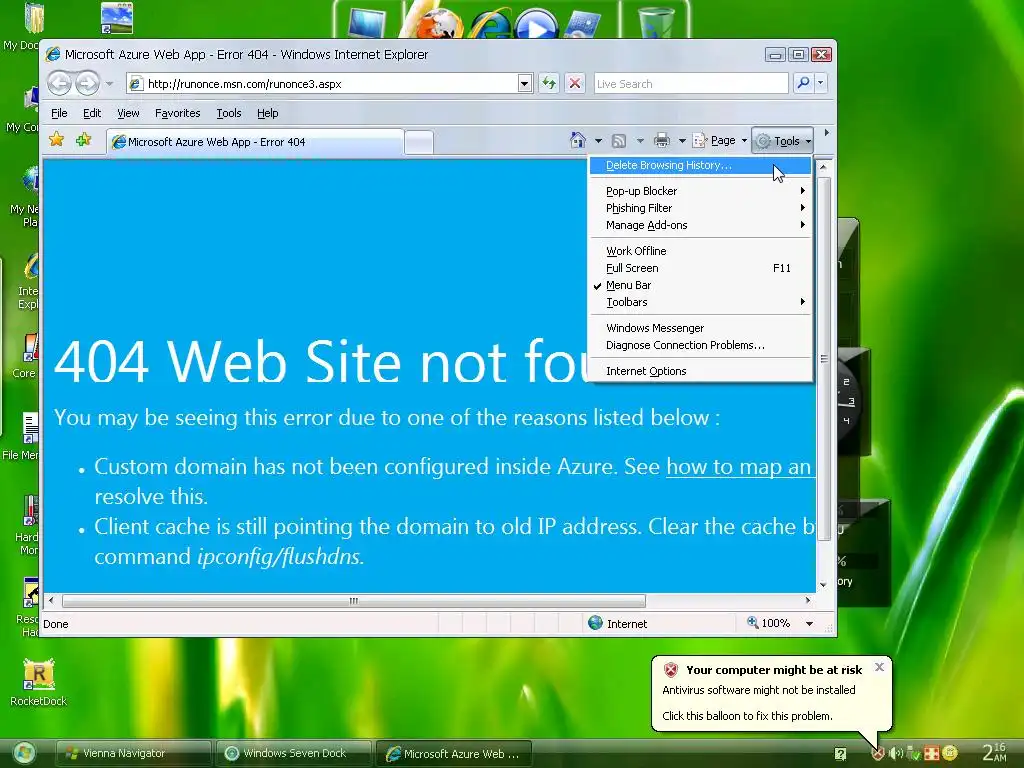Click the media player dock icon

point(536,24)
